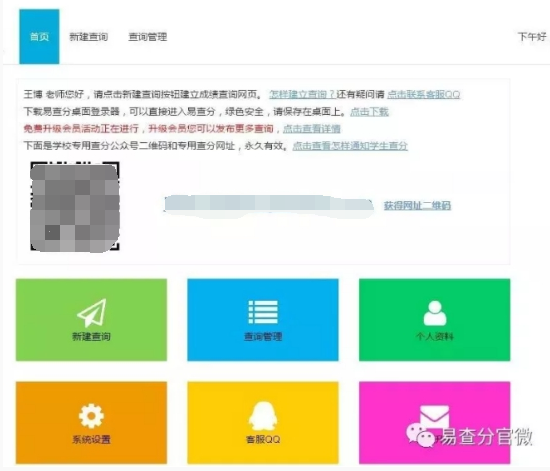Click the 新建查询 label on green tile

[91, 337]
